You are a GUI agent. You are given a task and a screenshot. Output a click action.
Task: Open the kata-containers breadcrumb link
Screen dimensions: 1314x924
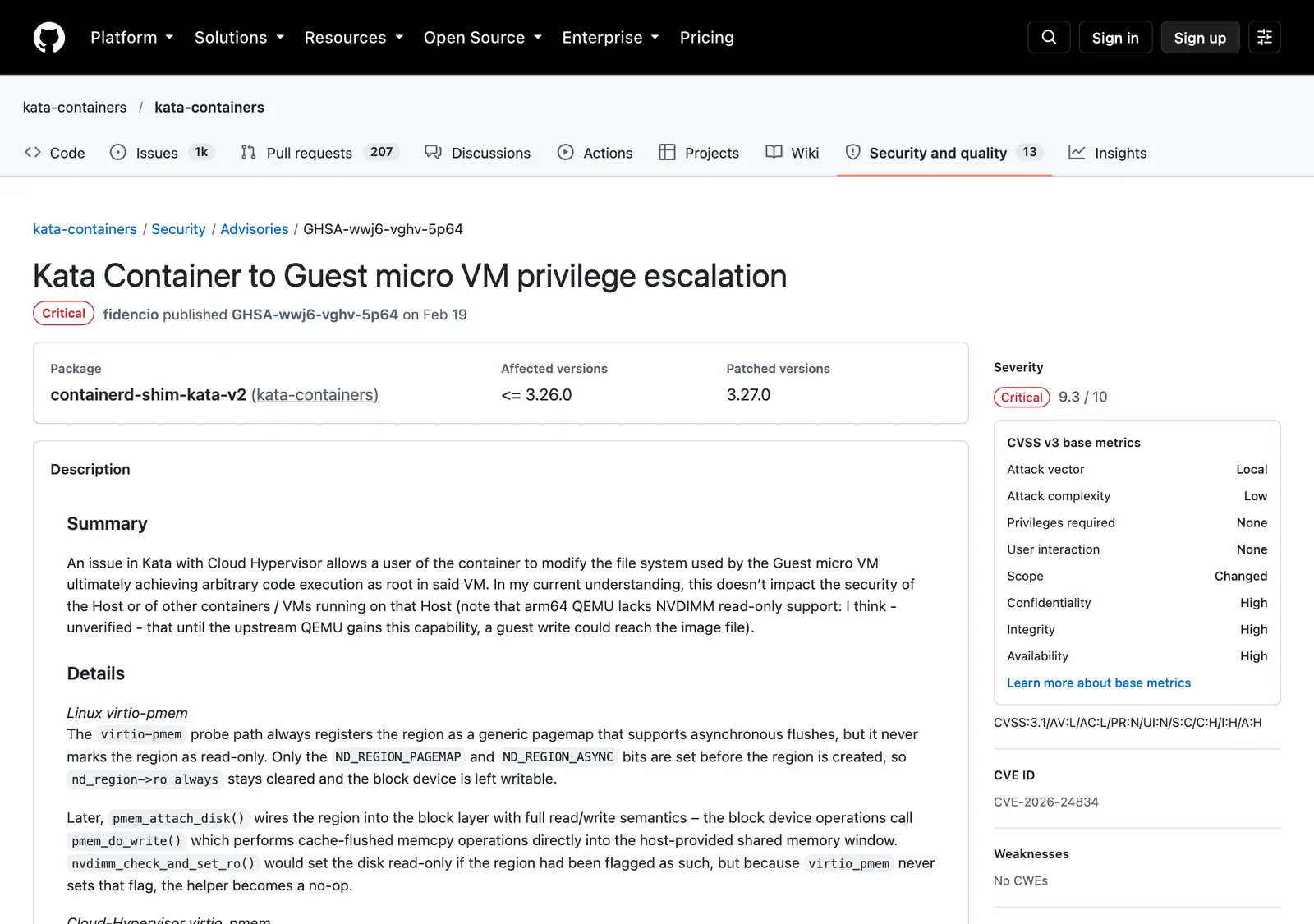click(x=85, y=229)
